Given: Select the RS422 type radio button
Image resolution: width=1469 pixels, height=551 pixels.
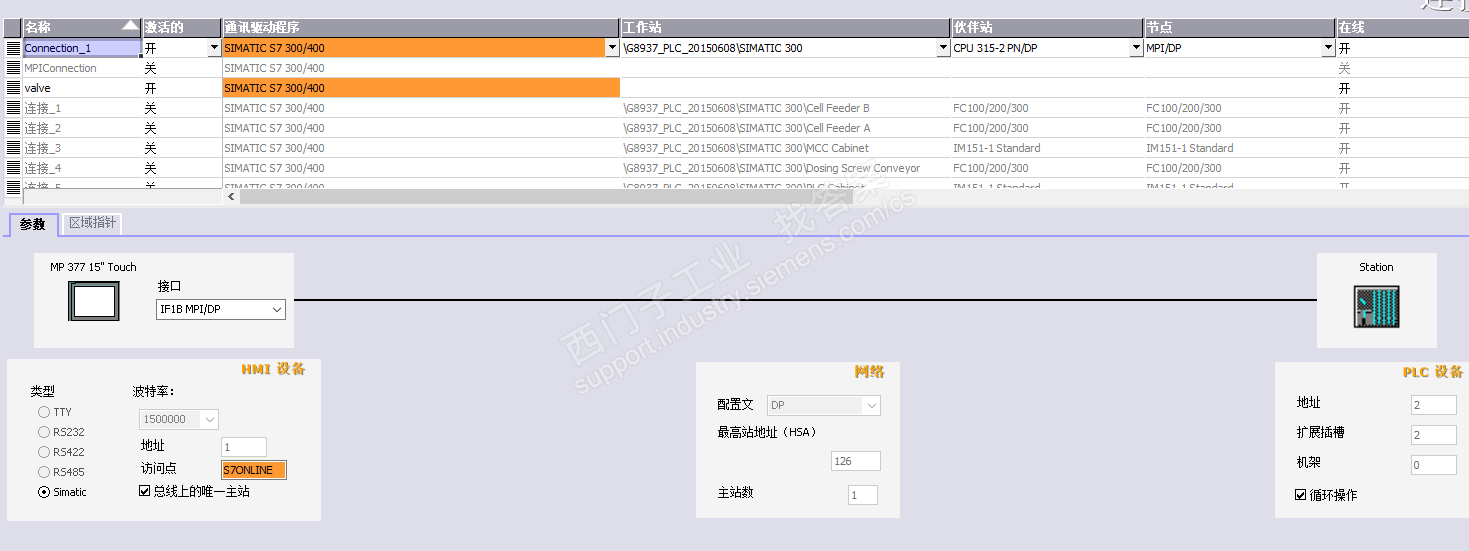Looking at the screenshot, I should pyautogui.click(x=44, y=452).
